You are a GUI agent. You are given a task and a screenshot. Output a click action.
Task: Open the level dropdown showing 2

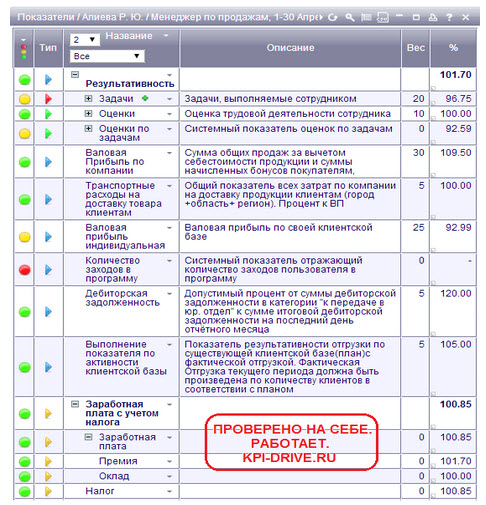pyautogui.click(x=85, y=40)
